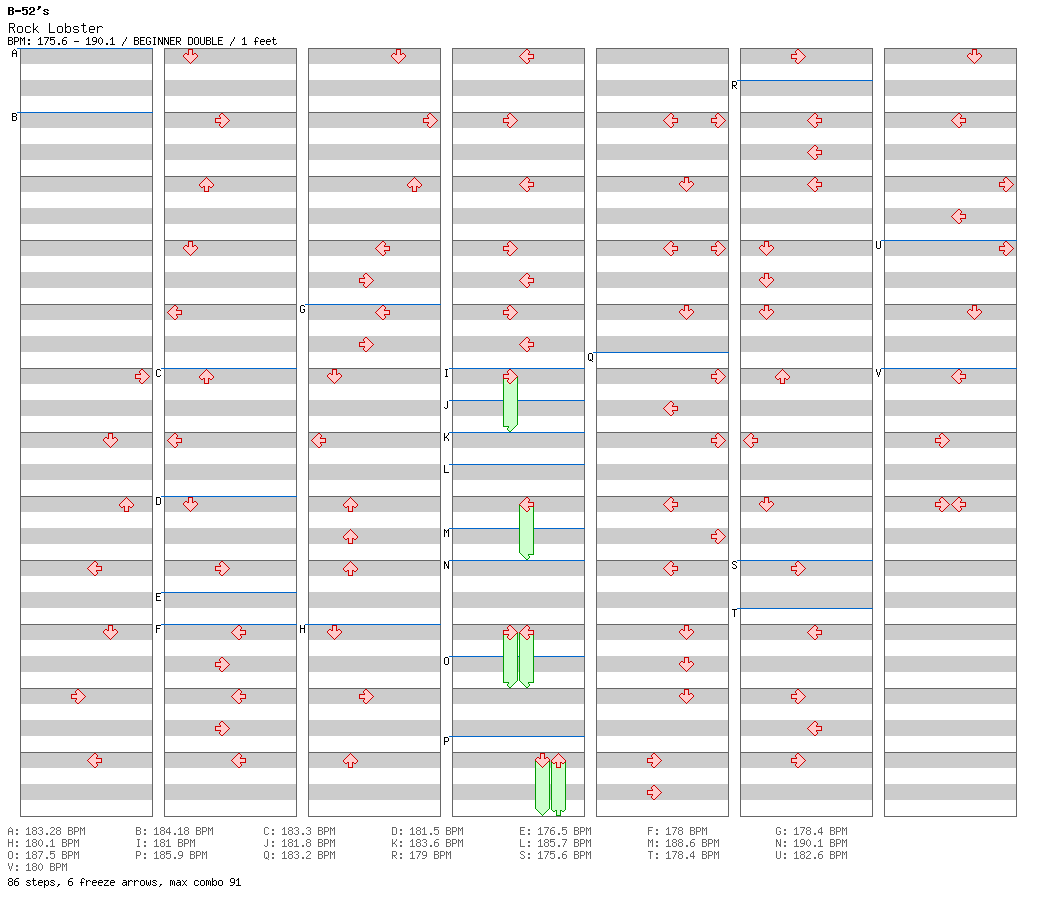Click the down arrow step at marker H
Viewport: 1040px width, 912px height.
tap(334, 633)
